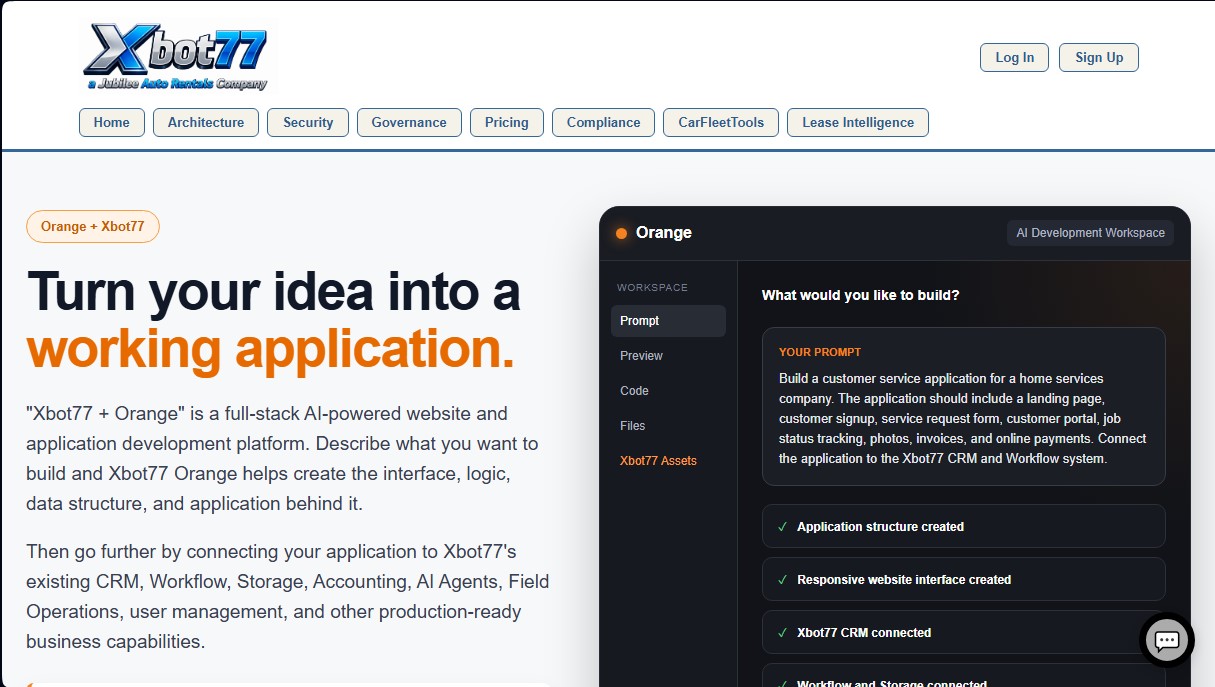Image resolution: width=1215 pixels, height=687 pixels.
Task: Click 'a Jubilee Auto Rentals Company' tagline
Action: click(177, 84)
